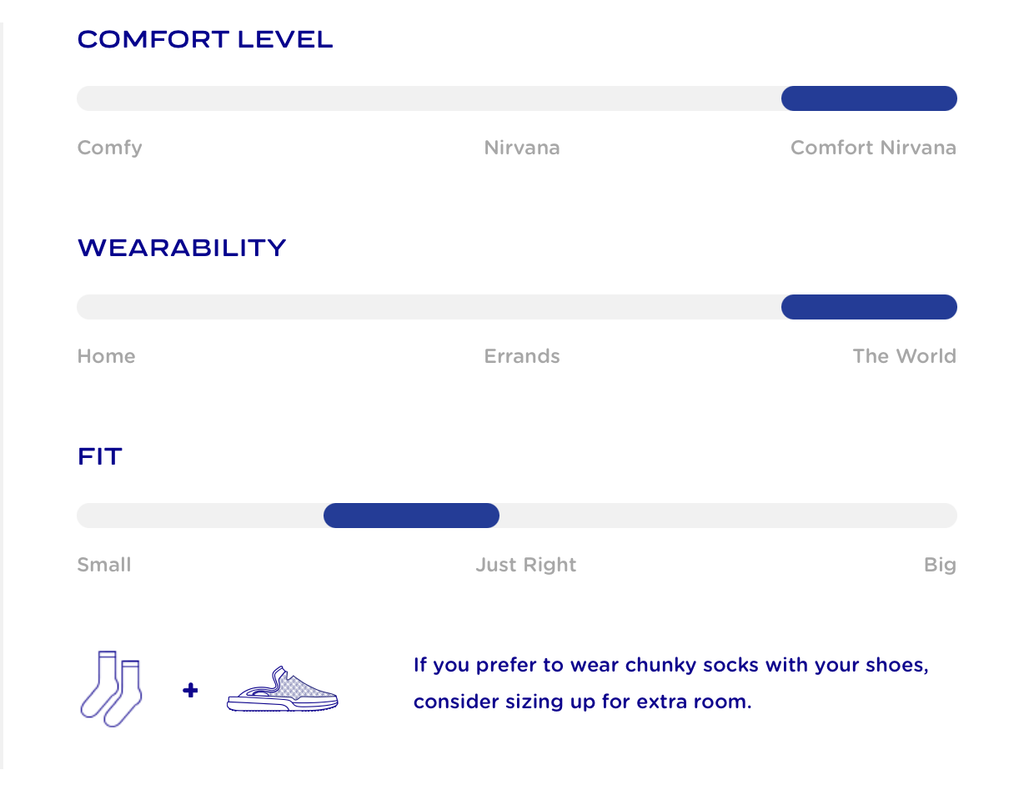Click the Fit blue slider fill

tap(411, 516)
